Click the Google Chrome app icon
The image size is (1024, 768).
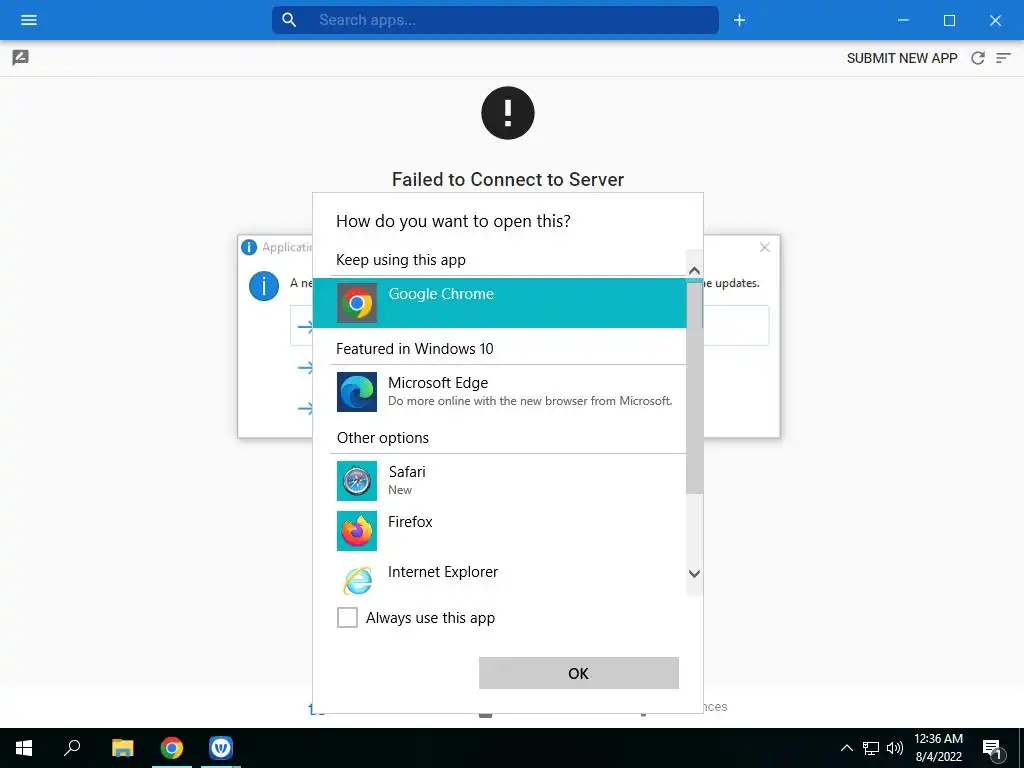357,303
